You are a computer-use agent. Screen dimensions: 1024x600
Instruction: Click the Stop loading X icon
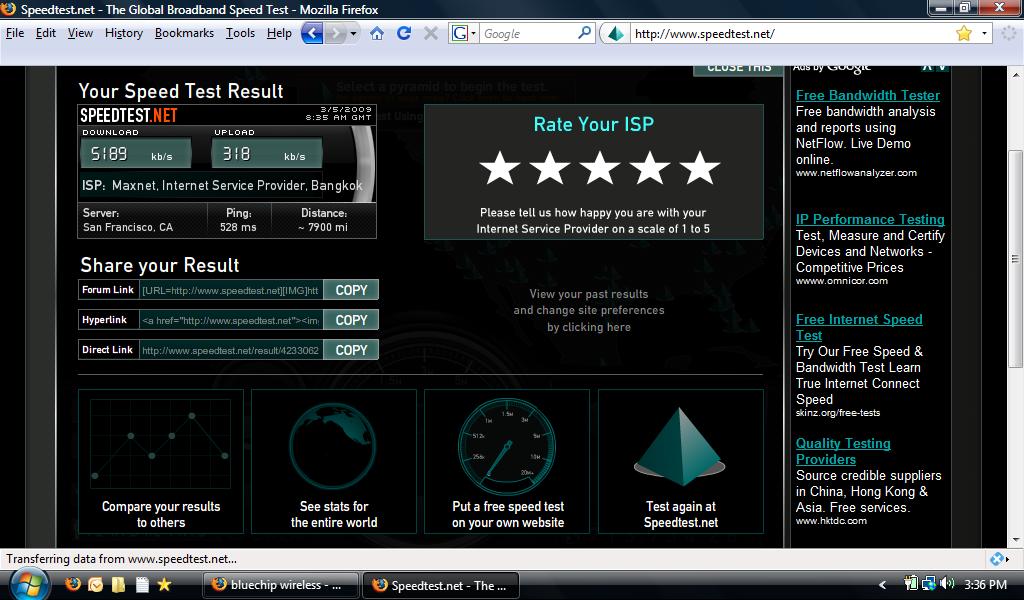(430, 33)
